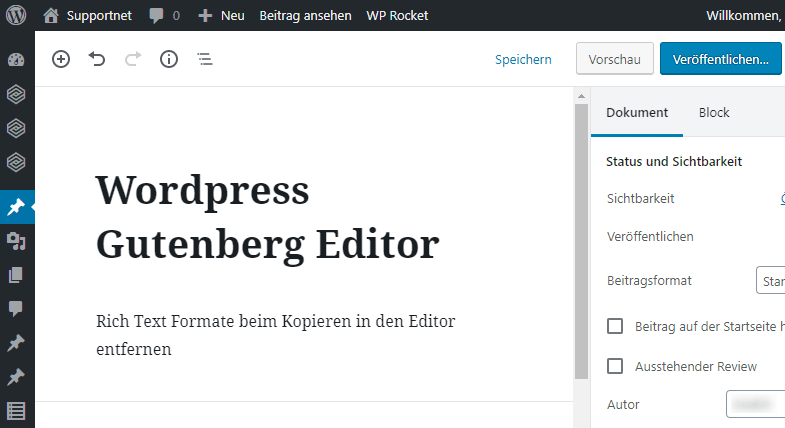
Task: Open the Media library sidebar icon
Action: pyautogui.click(x=16, y=241)
